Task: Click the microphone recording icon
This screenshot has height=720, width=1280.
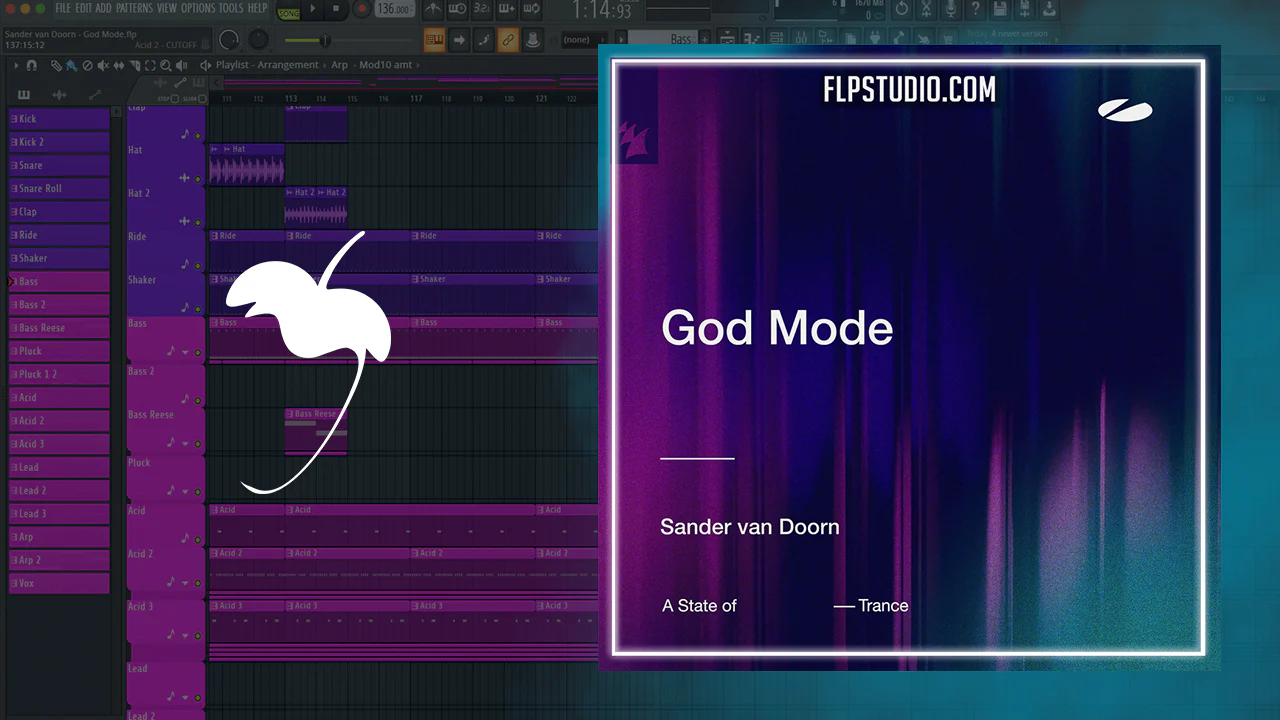Action: [x=951, y=9]
